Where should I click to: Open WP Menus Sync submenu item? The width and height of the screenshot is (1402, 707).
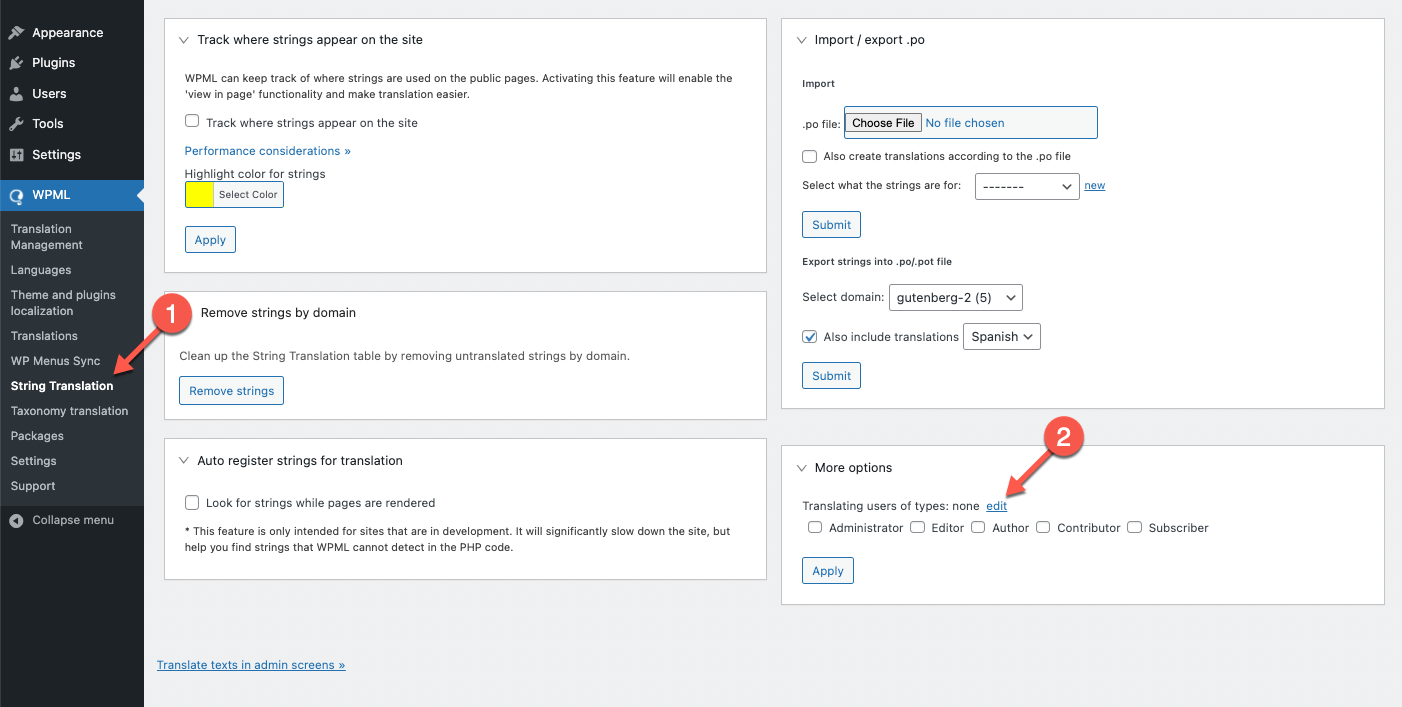[x=55, y=361]
